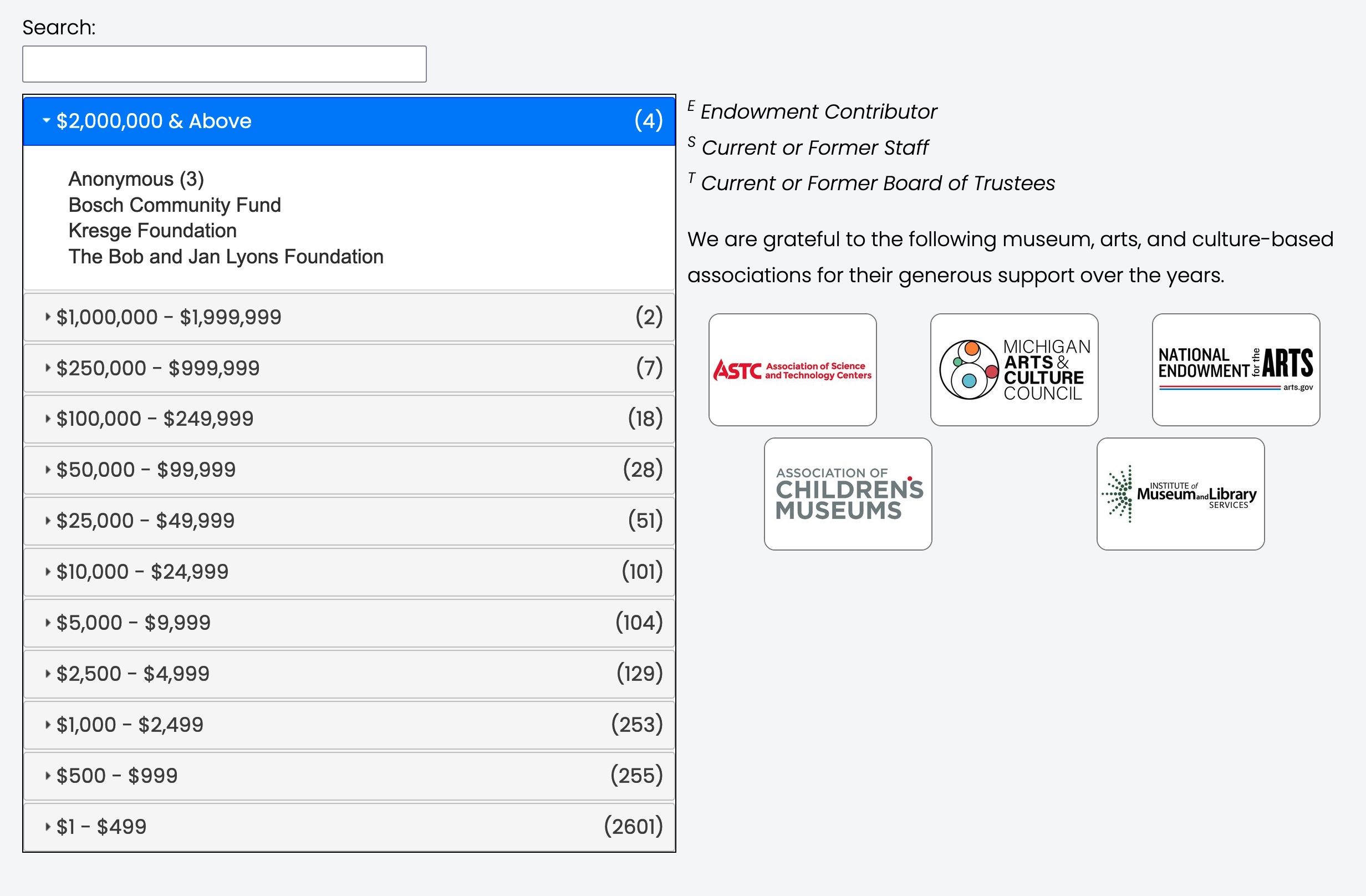Click the Endowment Contributor legend text
The height and width of the screenshot is (896, 1366).
click(x=818, y=111)
